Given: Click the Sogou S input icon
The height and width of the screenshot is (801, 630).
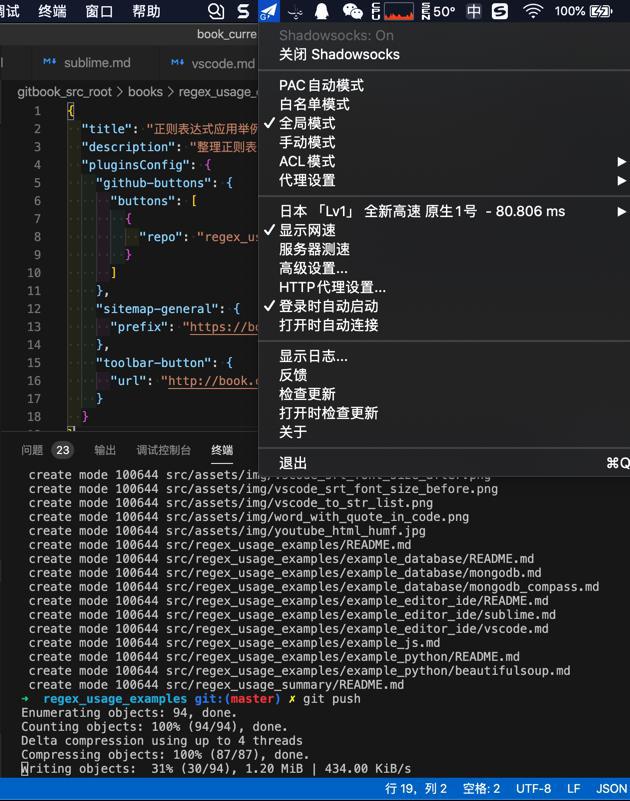Looking at the screenshot, I should click(500, 11).
